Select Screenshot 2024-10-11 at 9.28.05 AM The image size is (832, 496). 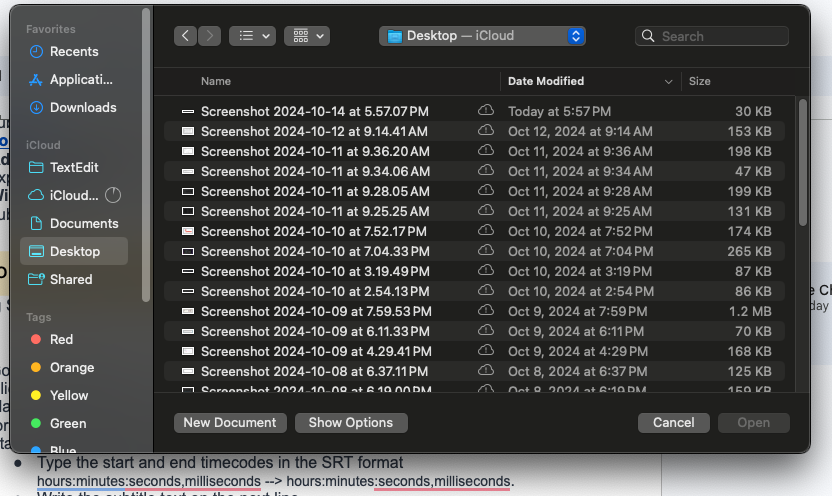[474, 192]
